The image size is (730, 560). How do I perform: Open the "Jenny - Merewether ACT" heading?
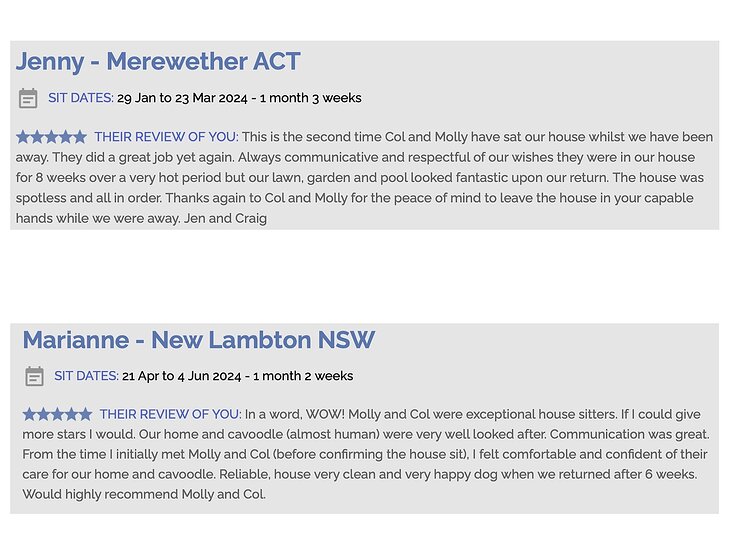click(x=158, y=62)
